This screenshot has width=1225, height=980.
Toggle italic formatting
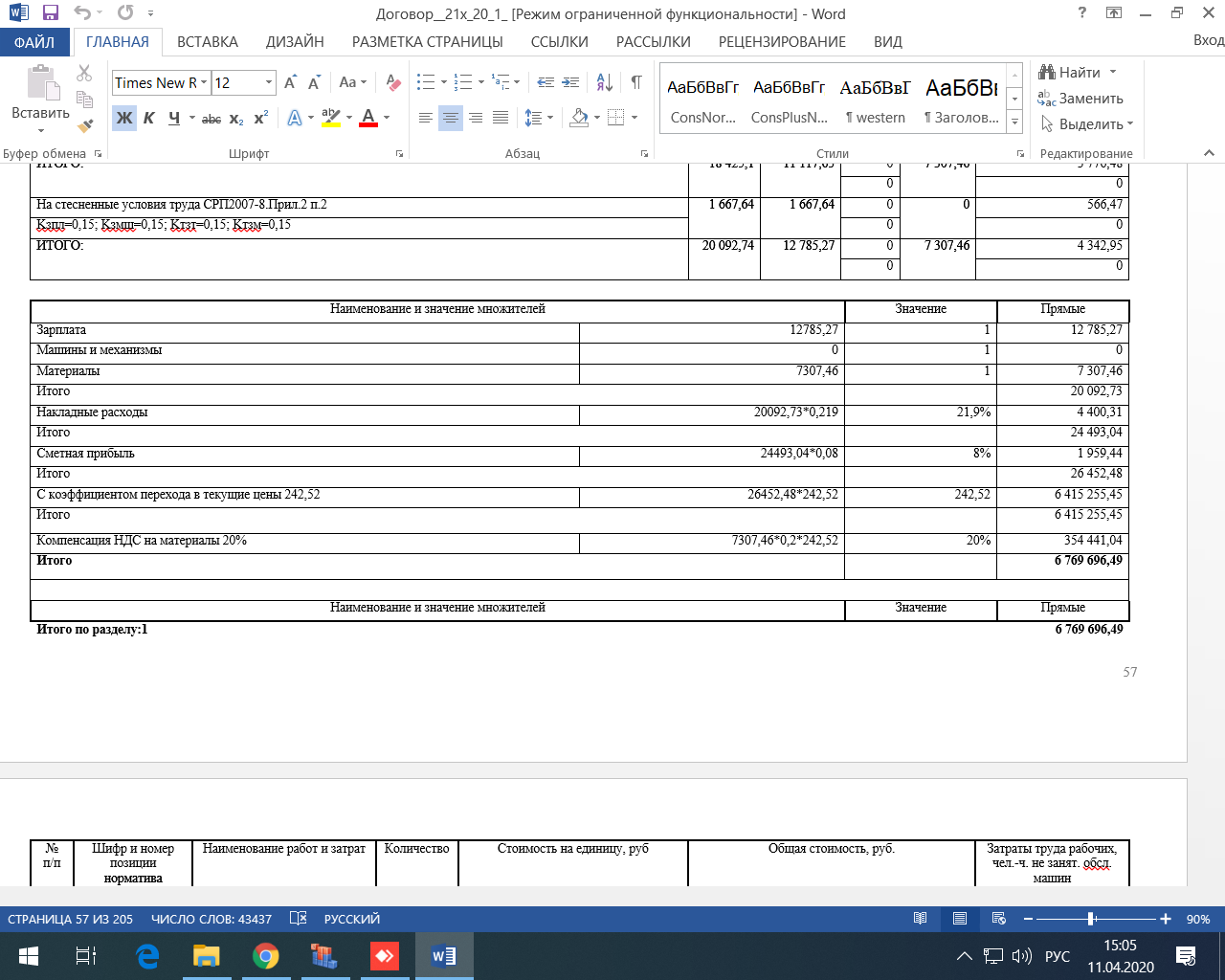pyautogui.click(x=149, y=119)
